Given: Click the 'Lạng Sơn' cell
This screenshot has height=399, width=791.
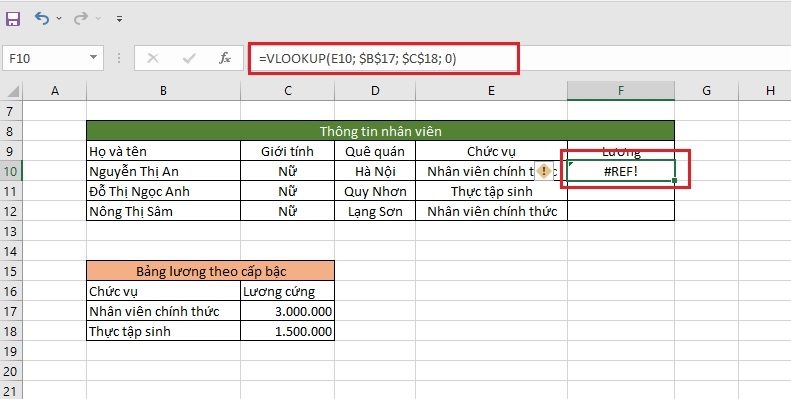Looking at the screenshot, I should 375,211.
